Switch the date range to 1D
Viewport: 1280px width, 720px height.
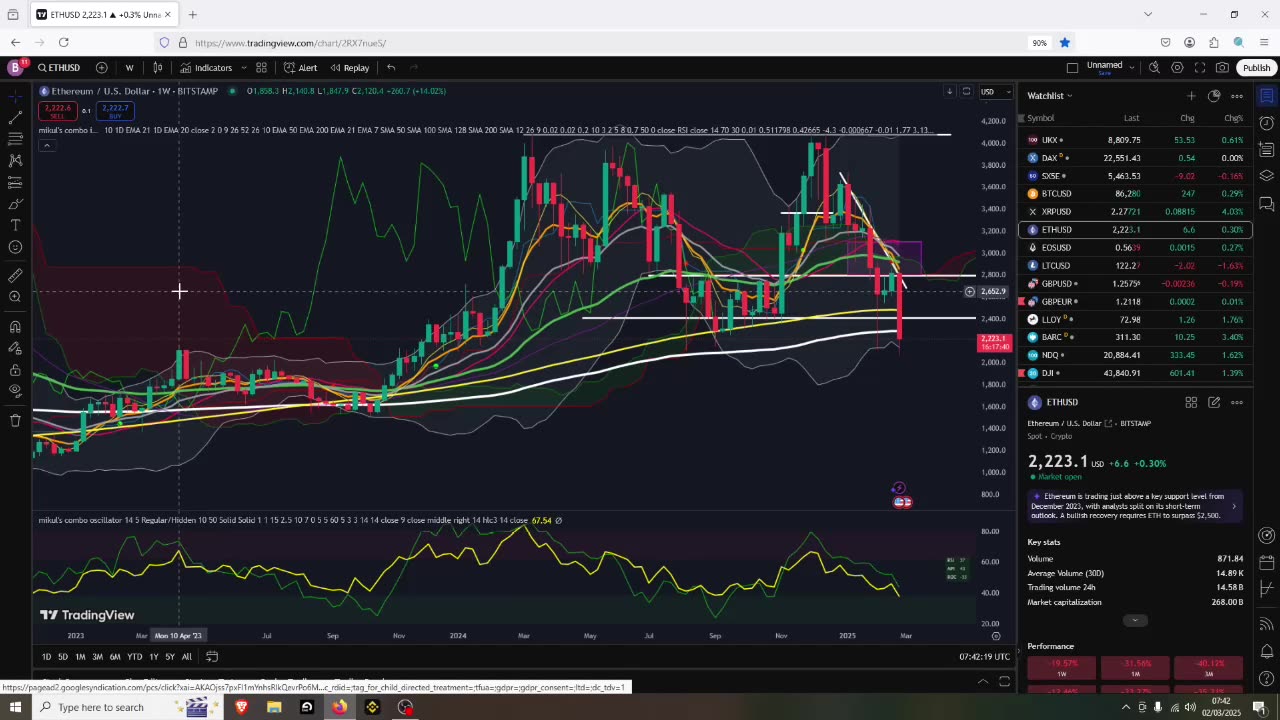(x=46, y=657)
